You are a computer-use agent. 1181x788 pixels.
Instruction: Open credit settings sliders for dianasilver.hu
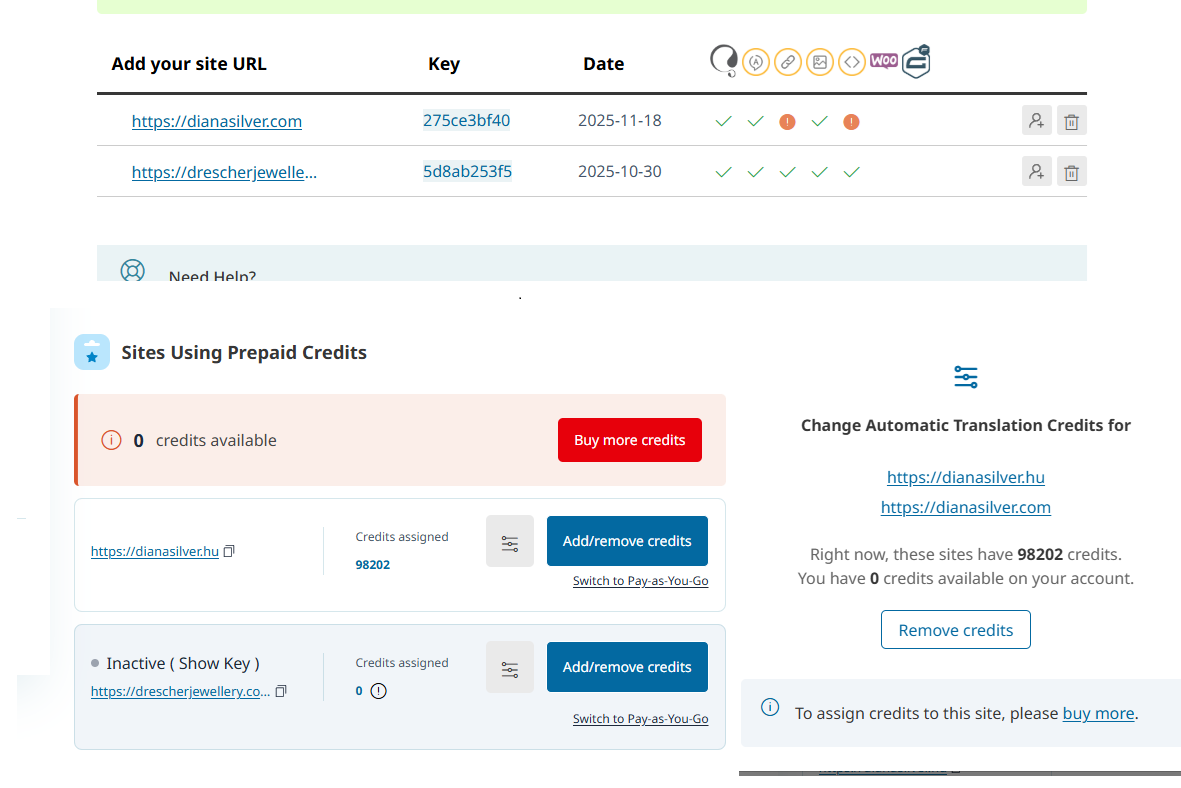pos(510,542)
